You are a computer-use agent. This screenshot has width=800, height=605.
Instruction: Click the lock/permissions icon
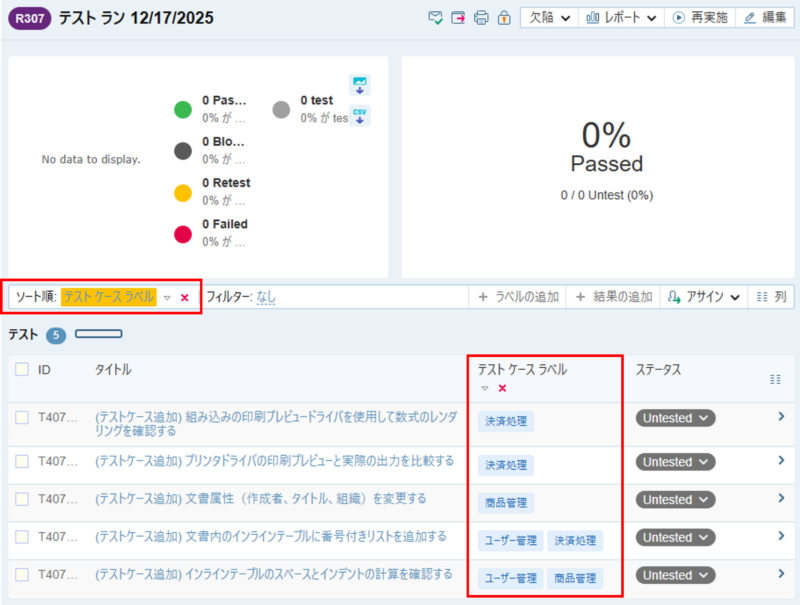[504, 17]
